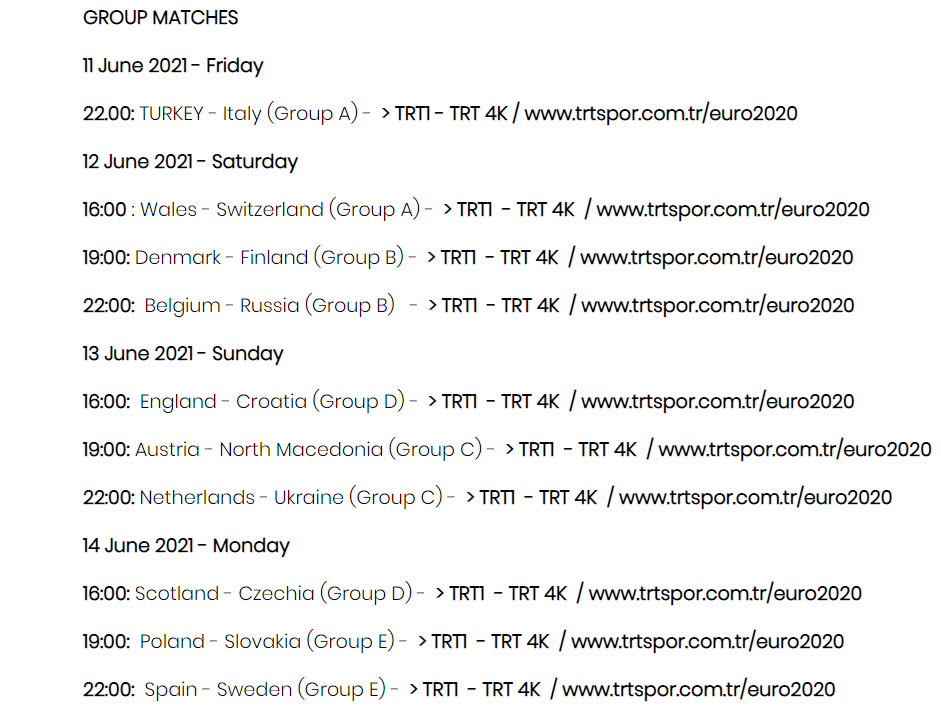This screenshot has height=728, width=941.
Task: Select the TURKEY - Italy (Group A) text
Action: coord(249,113)
